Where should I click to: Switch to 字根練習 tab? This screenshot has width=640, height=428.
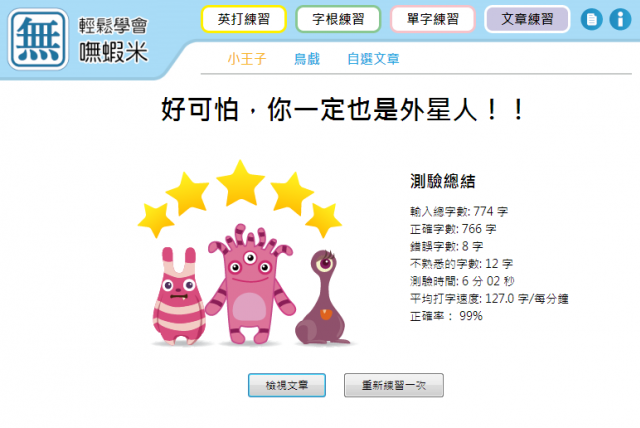tap(338, 19)
